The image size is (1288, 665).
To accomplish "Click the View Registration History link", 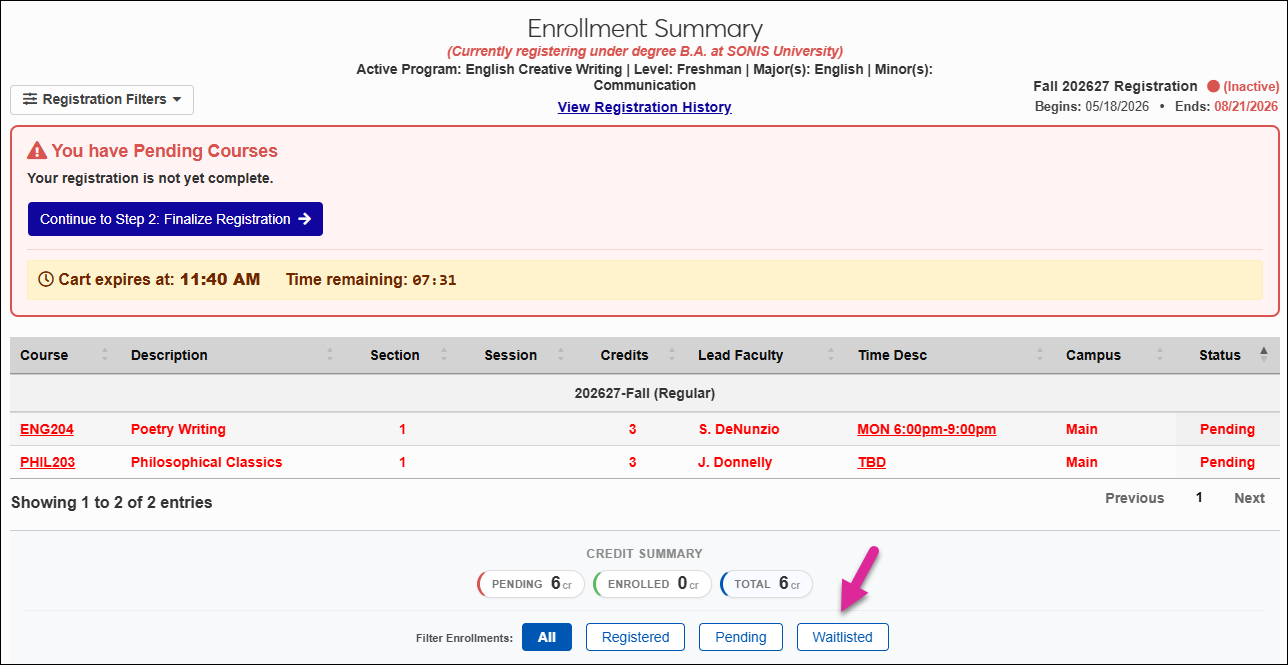I will (x=644, y=107).
